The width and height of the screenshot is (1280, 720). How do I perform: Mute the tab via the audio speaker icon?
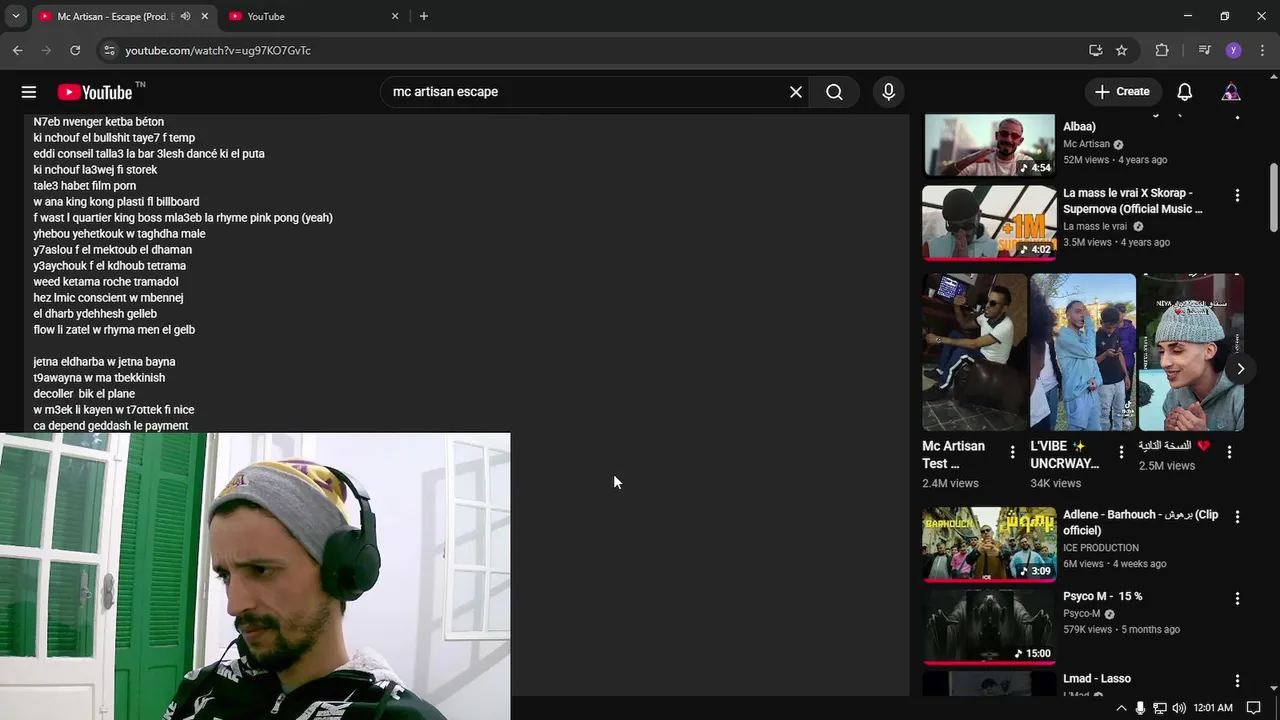click(185, 16)
